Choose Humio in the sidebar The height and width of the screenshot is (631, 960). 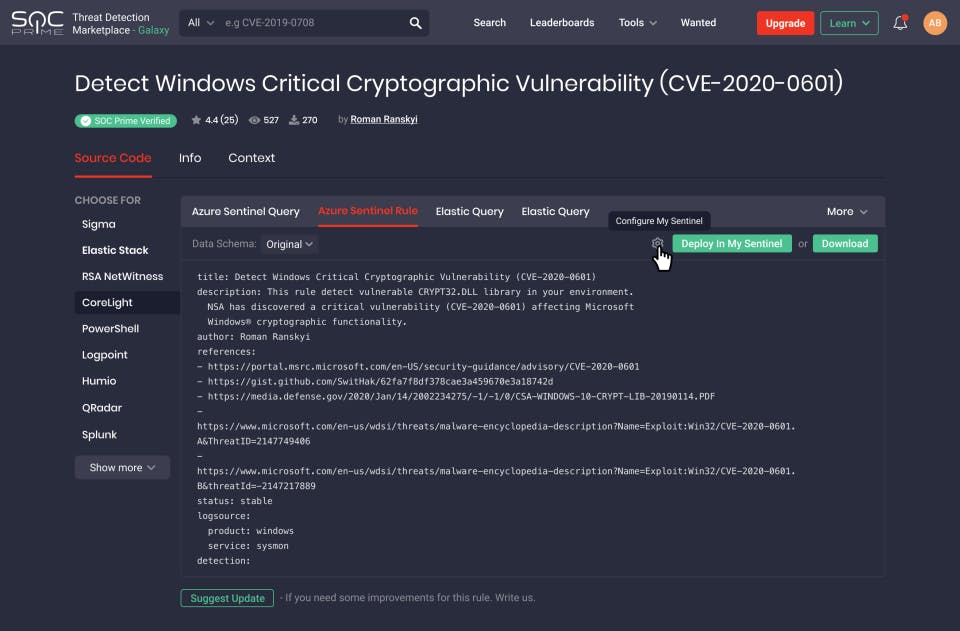click(99, 381)
